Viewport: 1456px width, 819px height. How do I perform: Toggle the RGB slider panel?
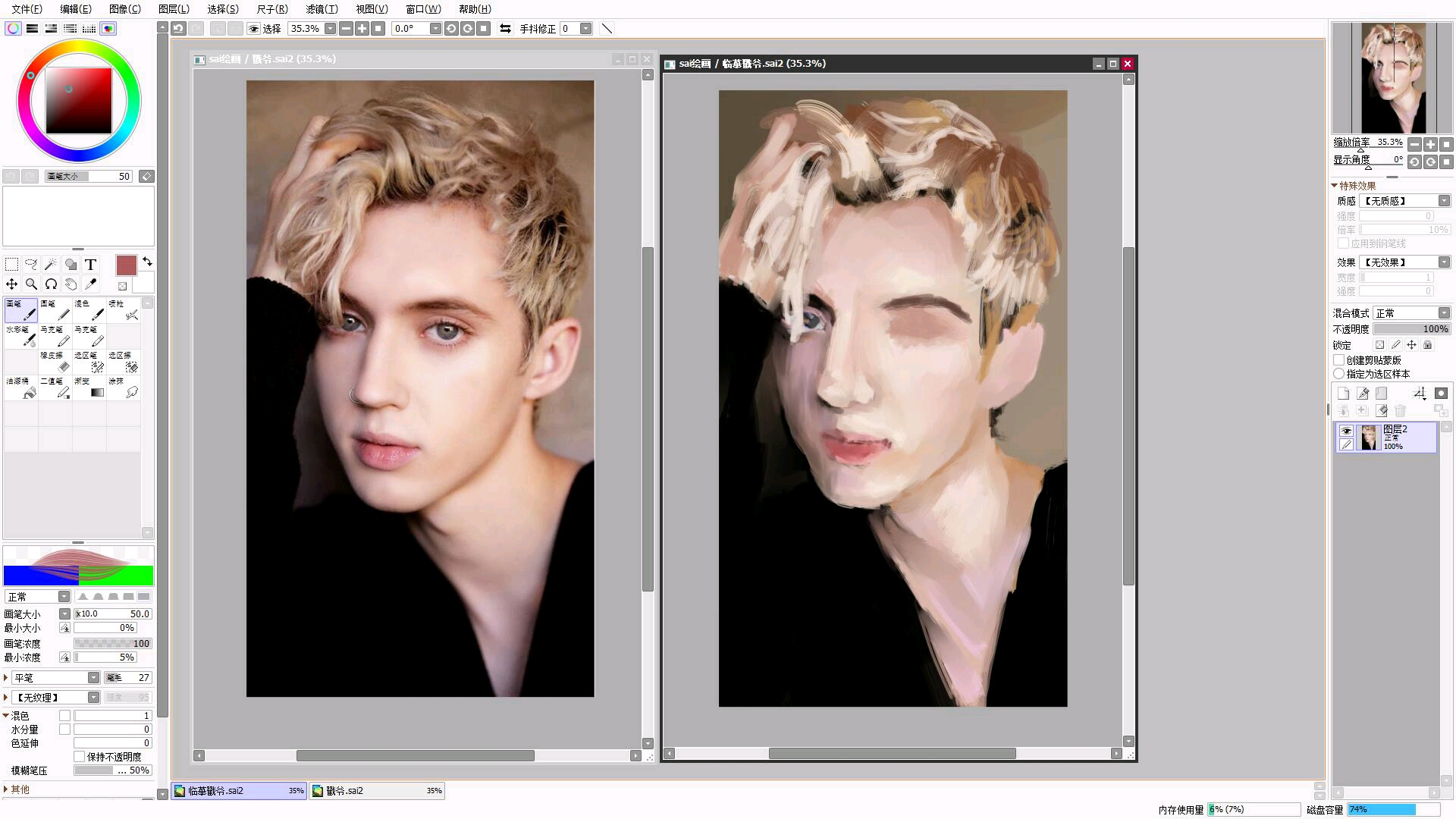tap(32, 28)
